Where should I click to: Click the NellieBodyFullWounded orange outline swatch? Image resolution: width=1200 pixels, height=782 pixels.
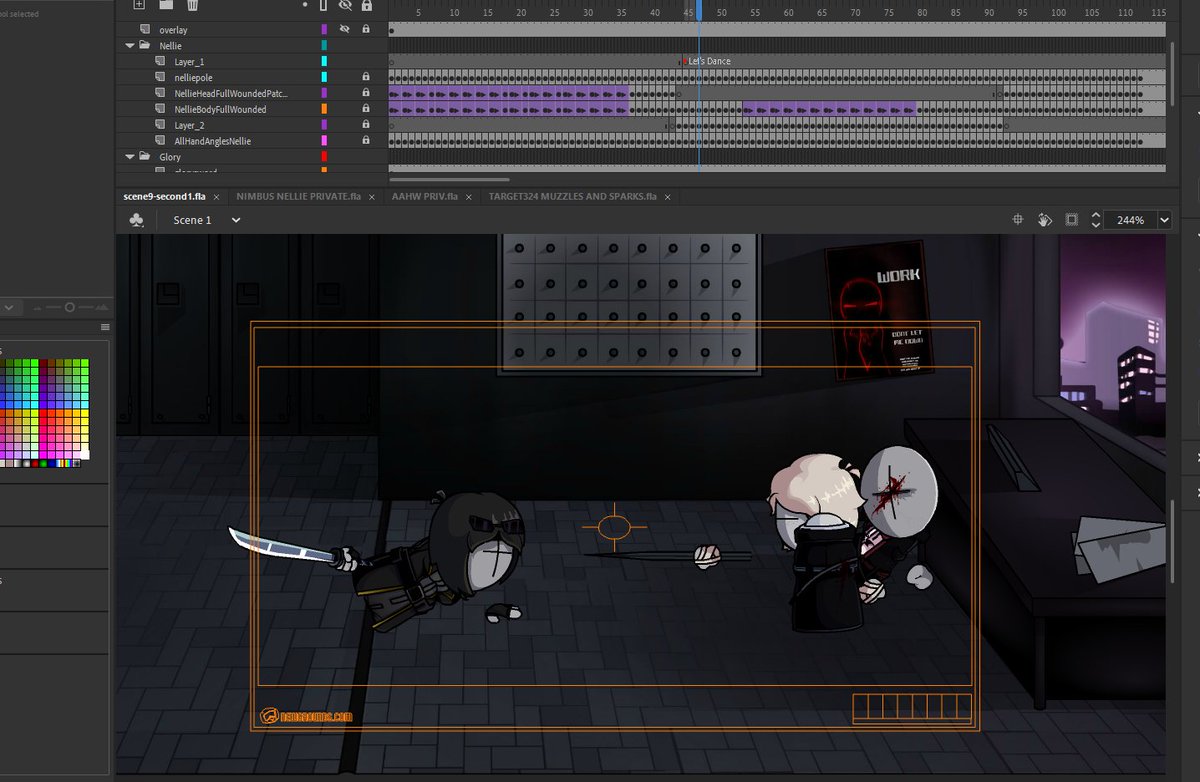click(x=324, y=109)
